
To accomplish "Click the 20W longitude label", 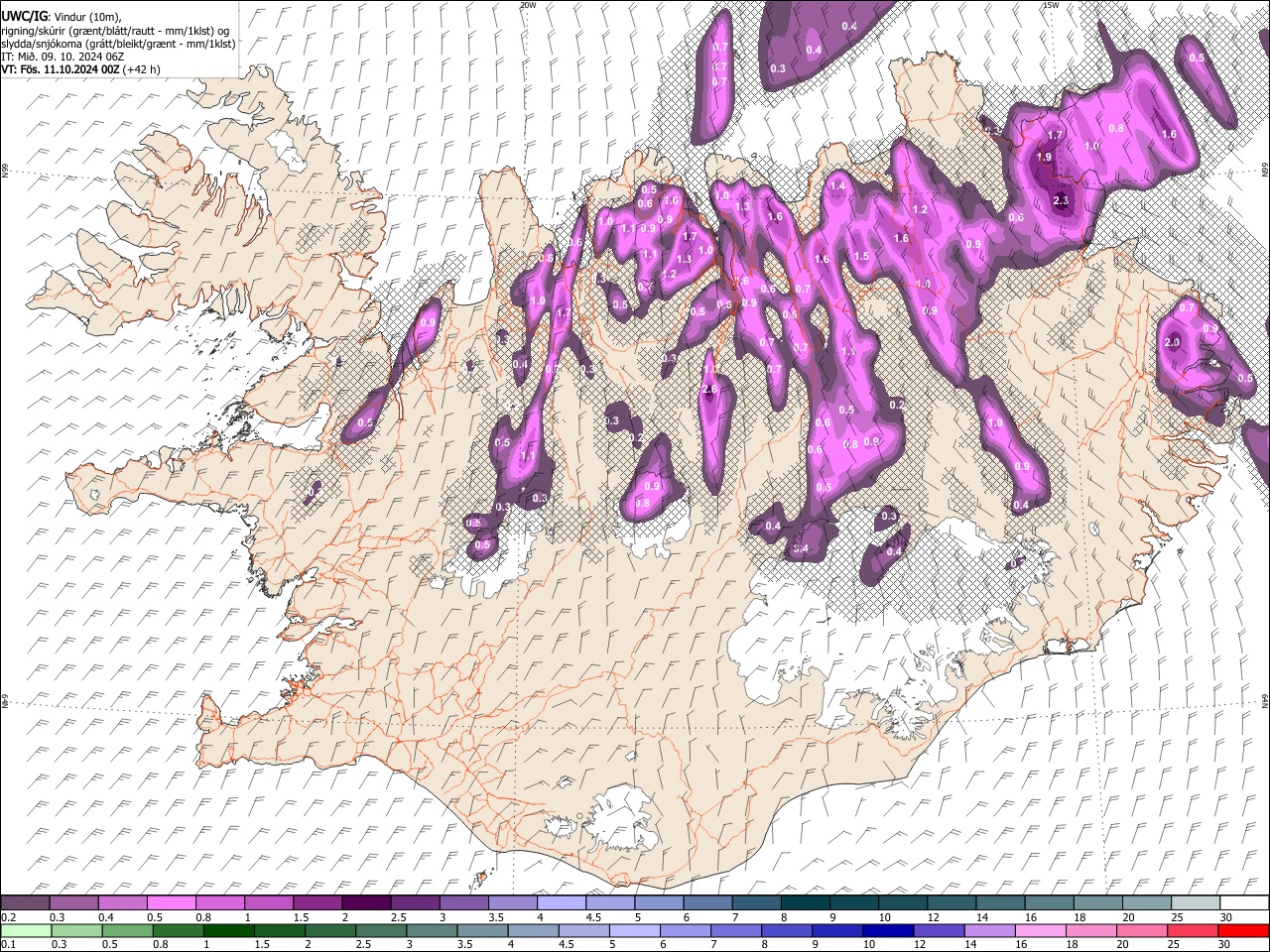I will pyautogui.click(x=528, y=4).
